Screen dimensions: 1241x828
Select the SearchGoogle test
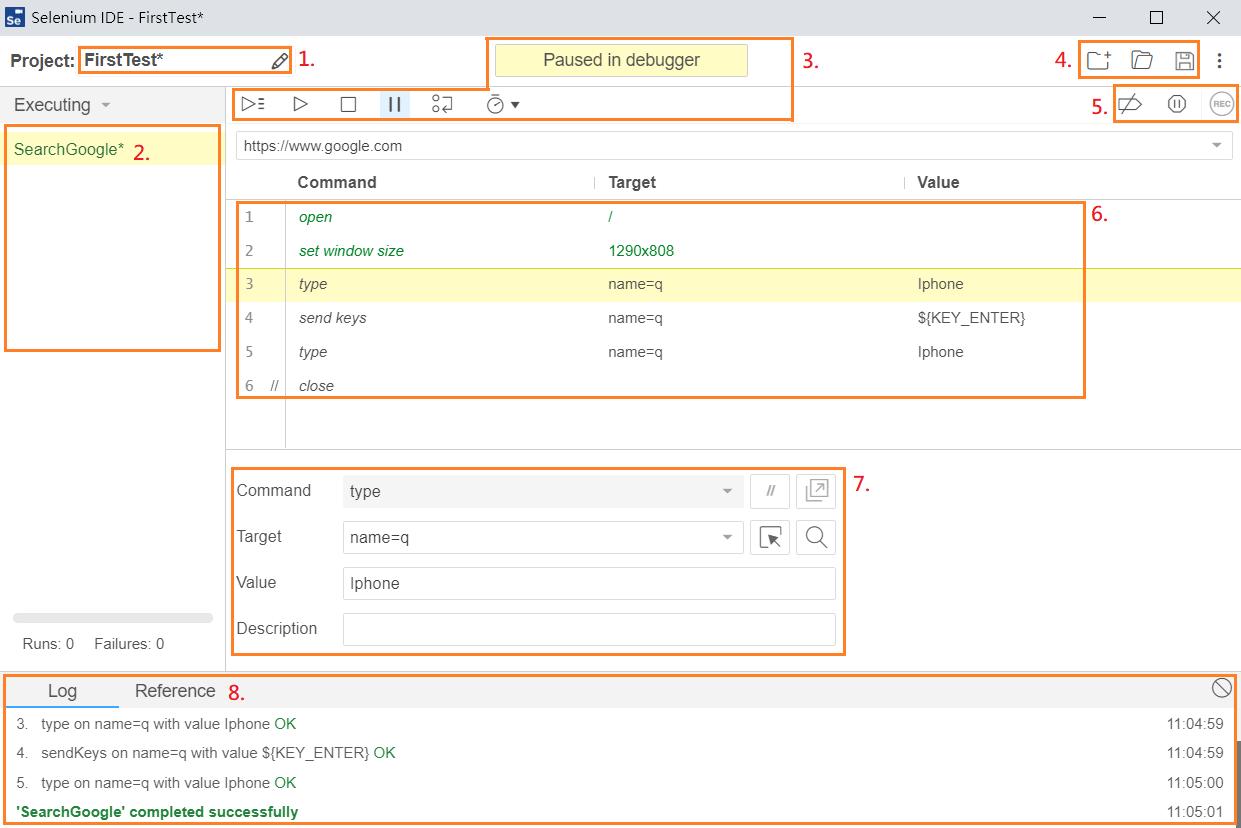(x=112, y=150)
